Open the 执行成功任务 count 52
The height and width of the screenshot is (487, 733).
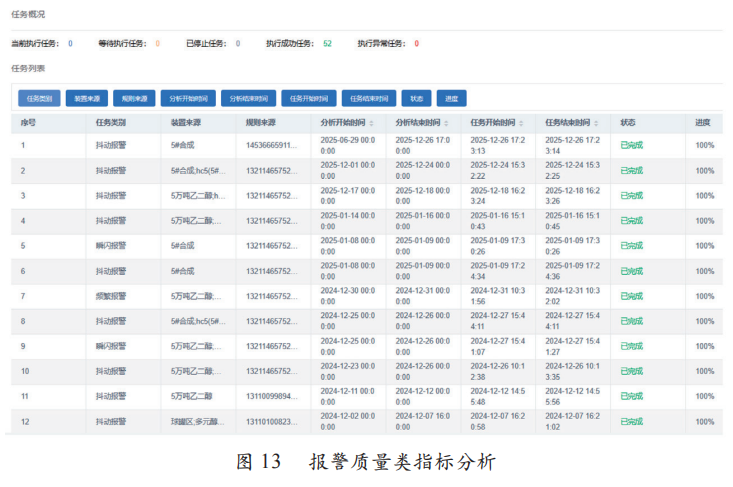pyautogui.click(x=327, y=44)
